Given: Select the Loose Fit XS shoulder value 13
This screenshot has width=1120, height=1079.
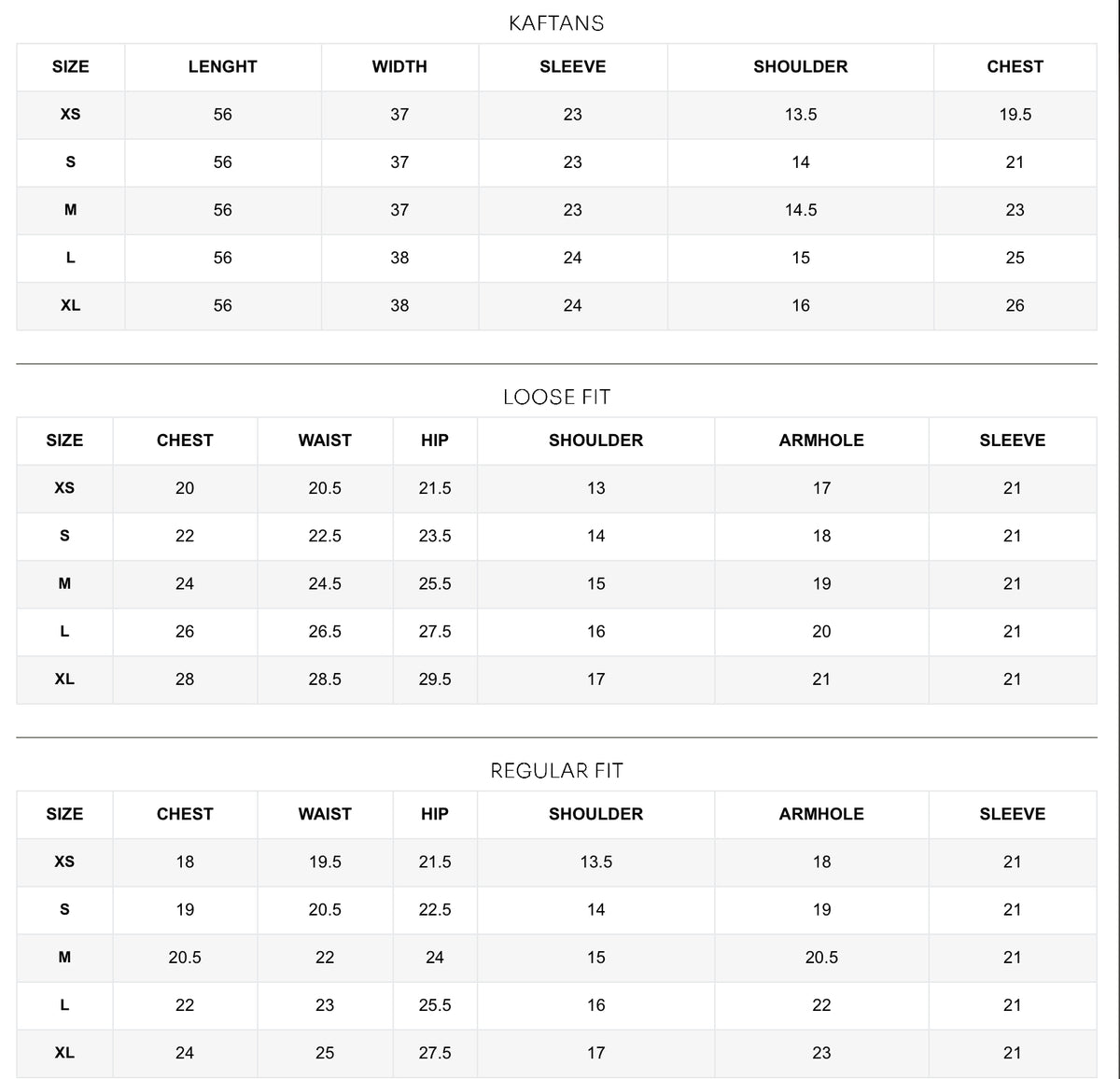Looking at the screenshot, I should pyautogui.click(x=596, y=487).
